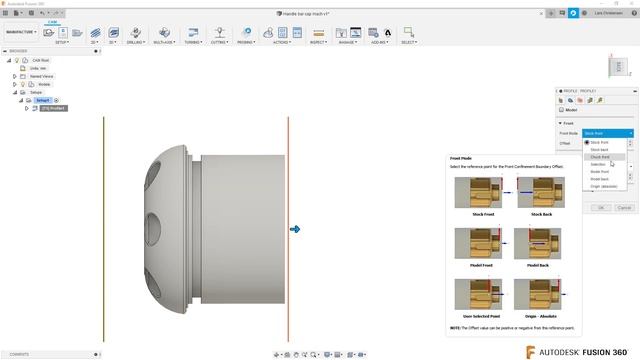
Task: Click the Multi-Axis toolpath icon
Action: coord(164,32)
